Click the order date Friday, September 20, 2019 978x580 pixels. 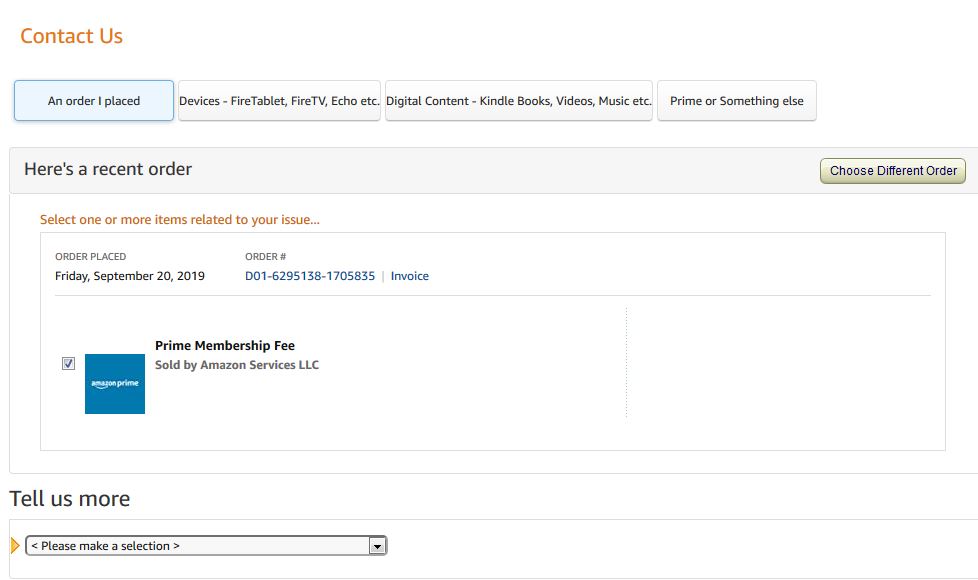130,276
